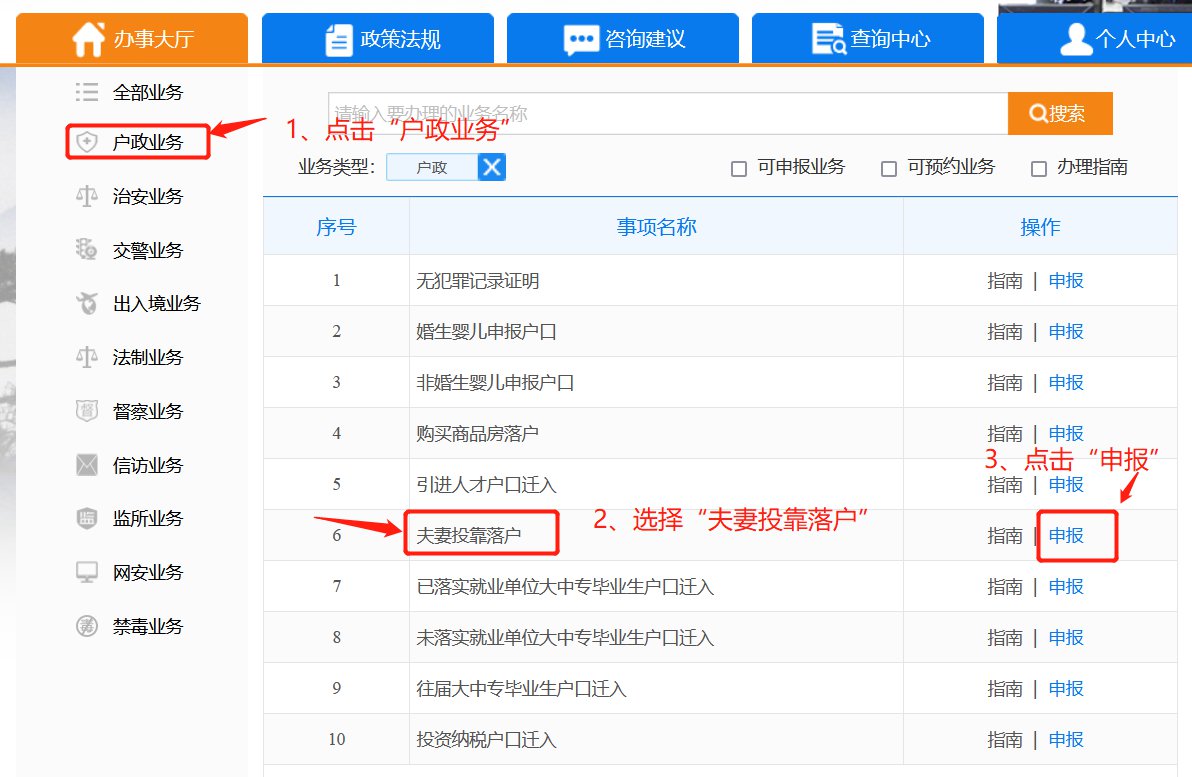1192x777 pixels.
Task: Remove the 户政 filter with X button
Action: [491, 167]
